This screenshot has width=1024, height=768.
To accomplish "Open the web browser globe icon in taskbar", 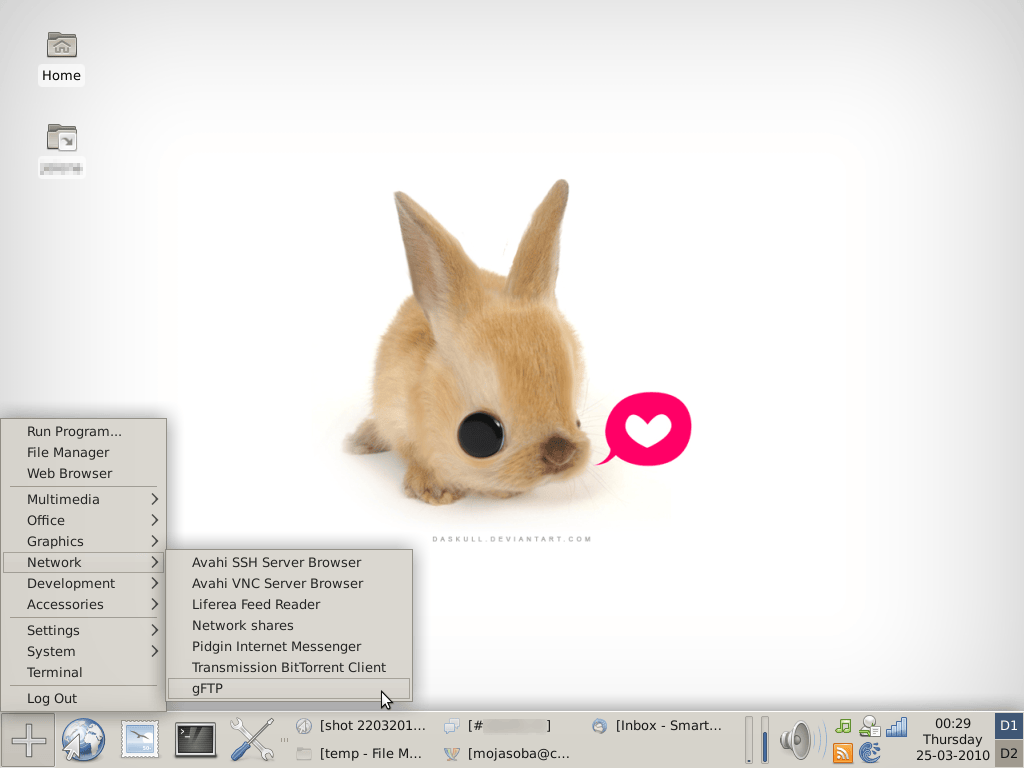I will click(83, 740).
